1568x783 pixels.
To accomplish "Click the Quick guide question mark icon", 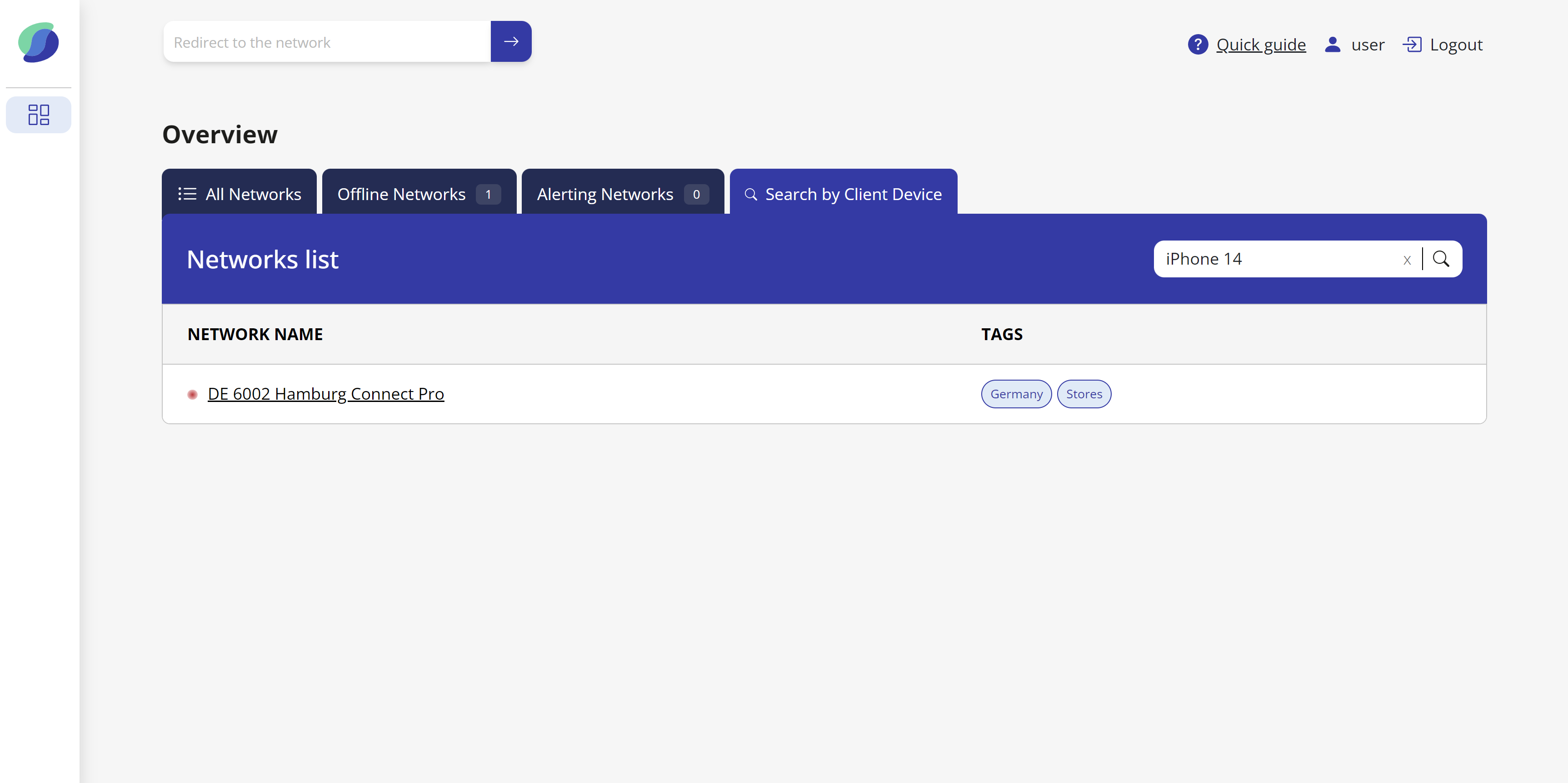I will [x=1197, y=45].
